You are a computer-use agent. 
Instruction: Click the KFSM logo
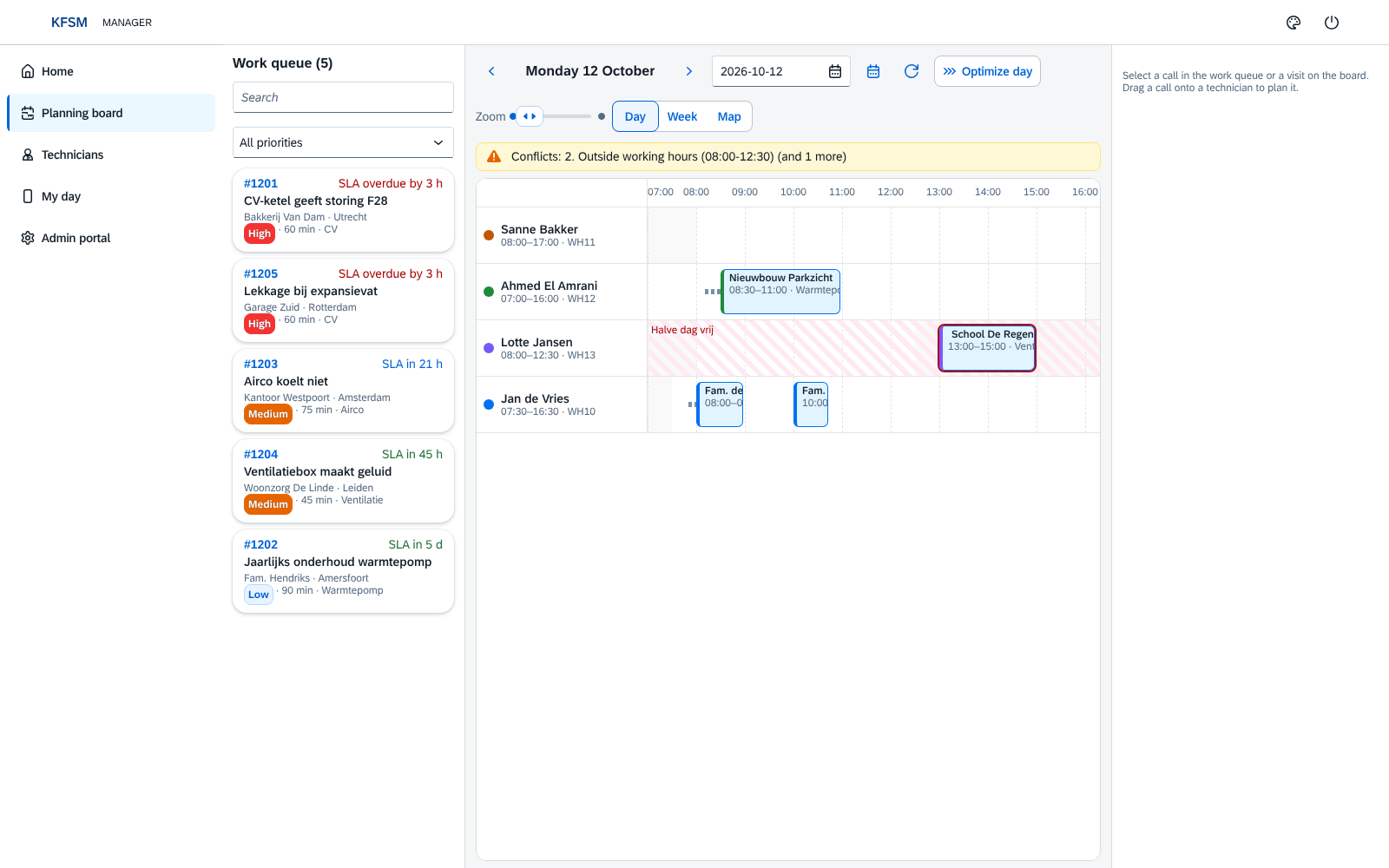(69, 23)
